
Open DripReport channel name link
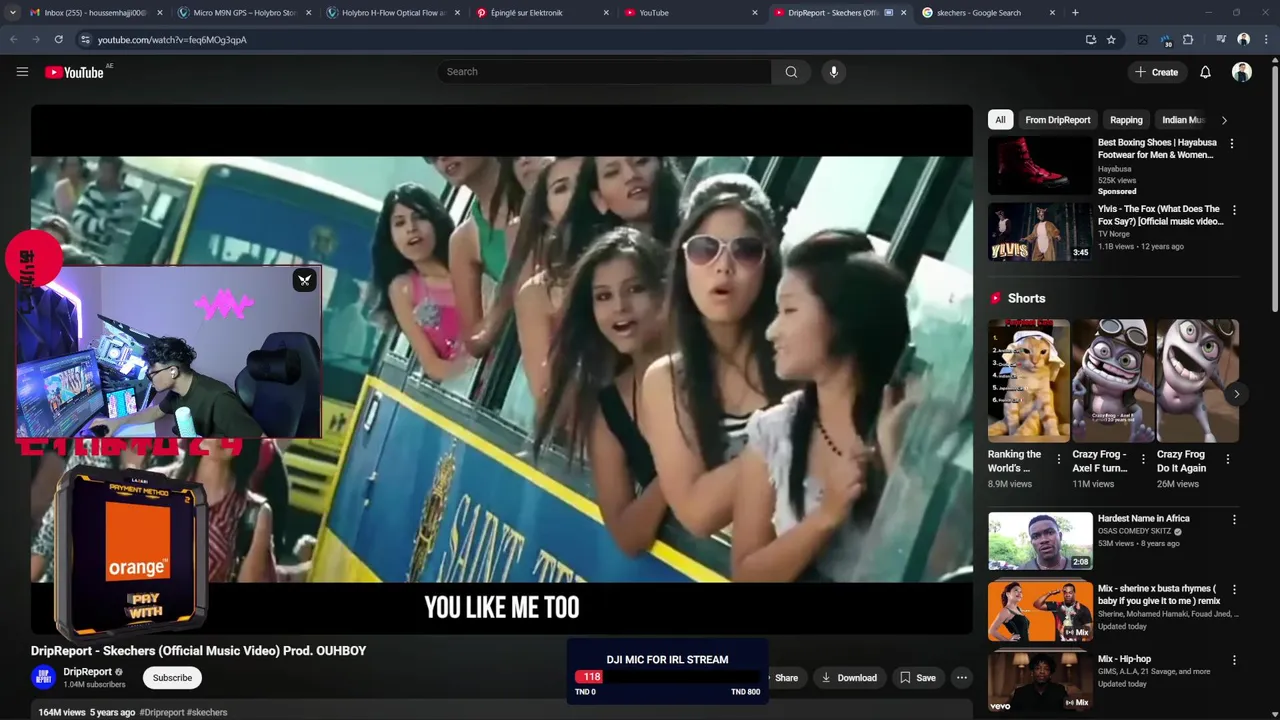(88, 672)
